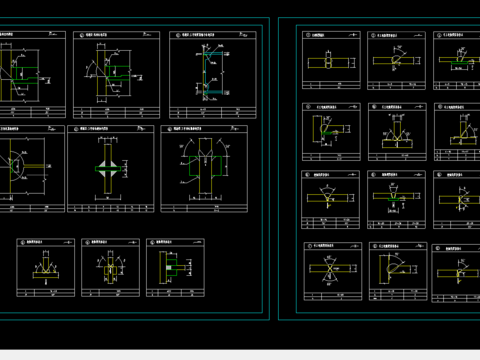
Task: Select the title strip of the channel-section detail
Action: pos(213,35)
